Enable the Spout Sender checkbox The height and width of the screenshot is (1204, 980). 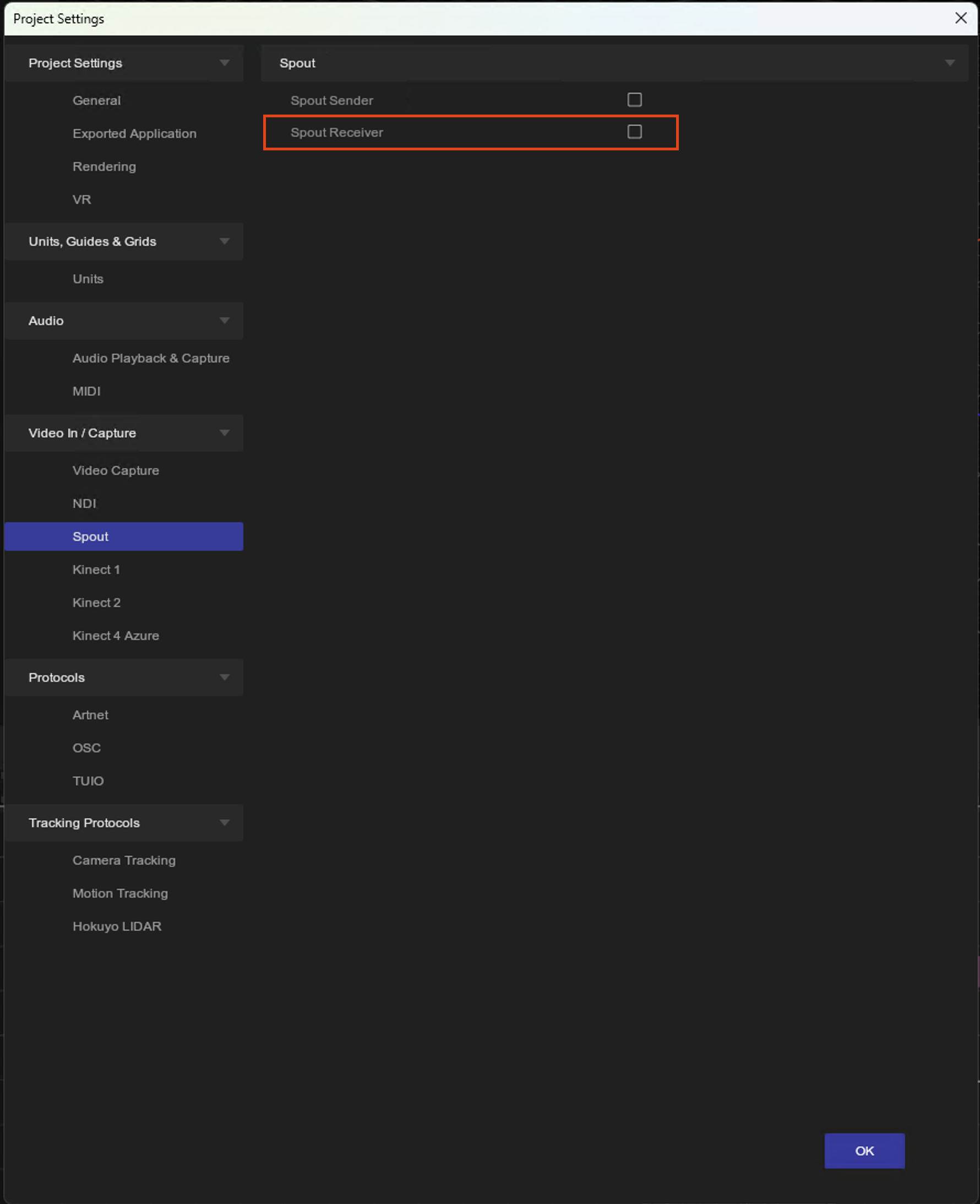click(x=634, y=100)
